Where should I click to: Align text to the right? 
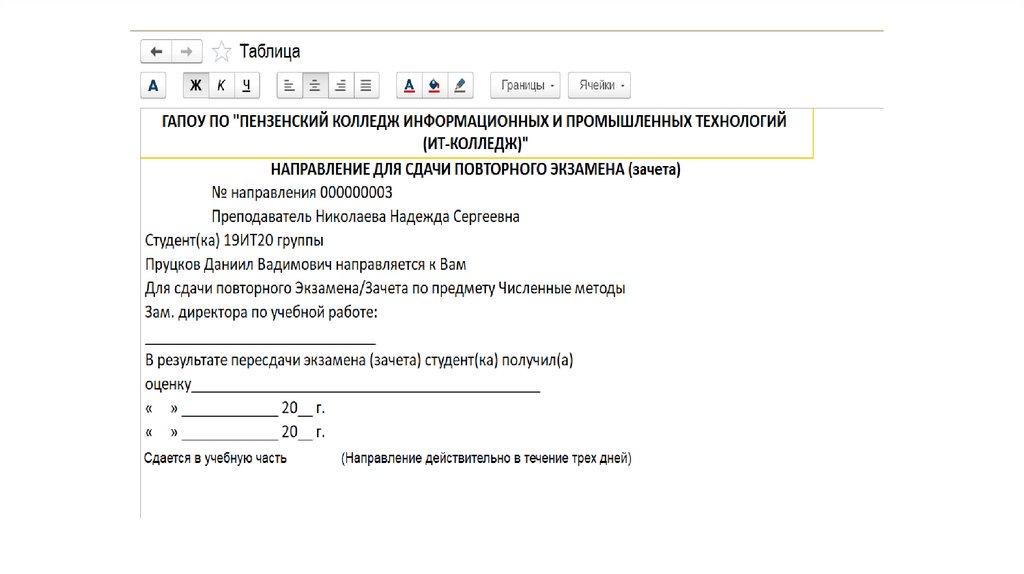point(340,86)
